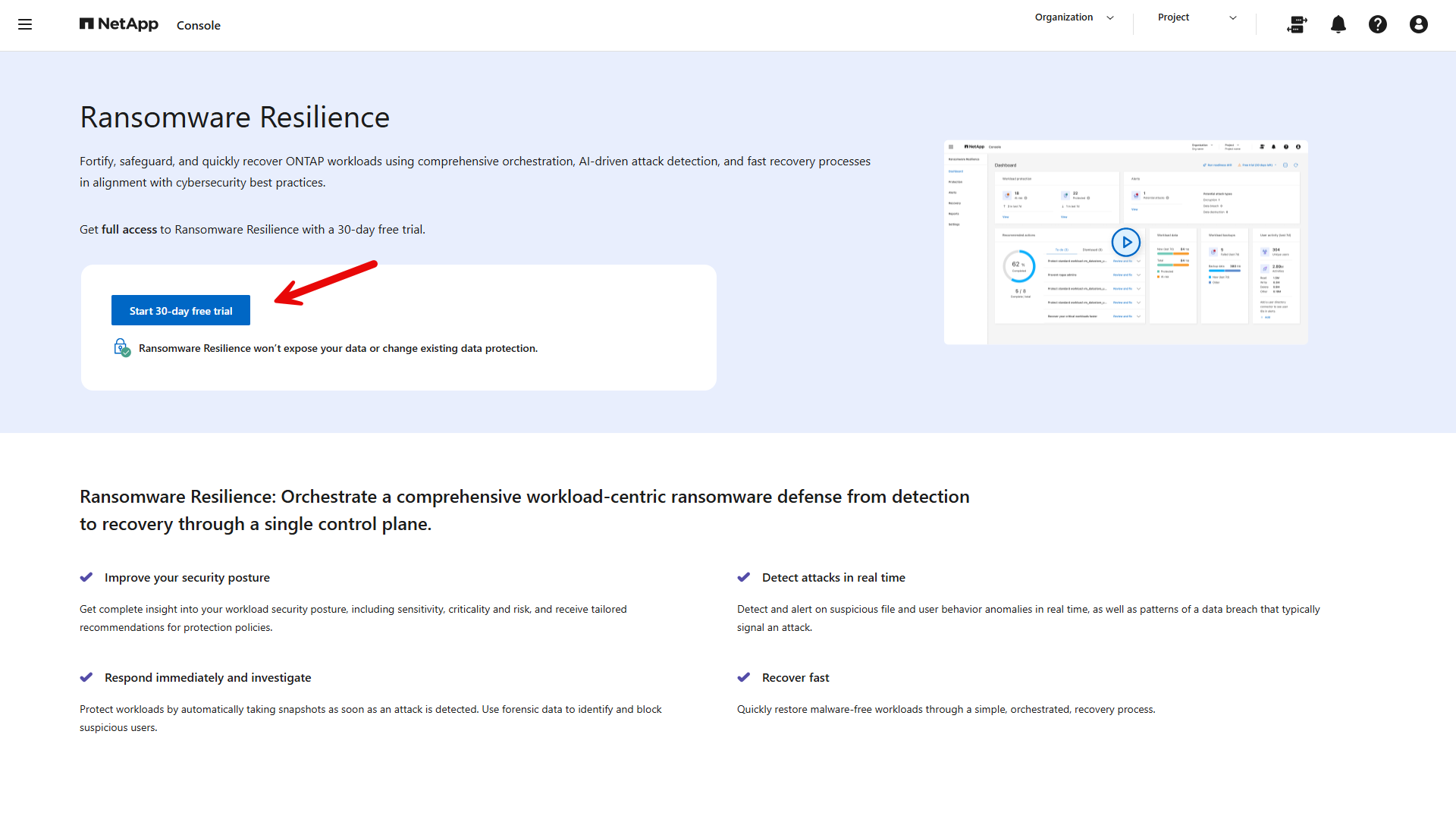This screenshot has width=1456, height=819.
Task: Click "Recover fast" heading
Action: tap(795, 678)
